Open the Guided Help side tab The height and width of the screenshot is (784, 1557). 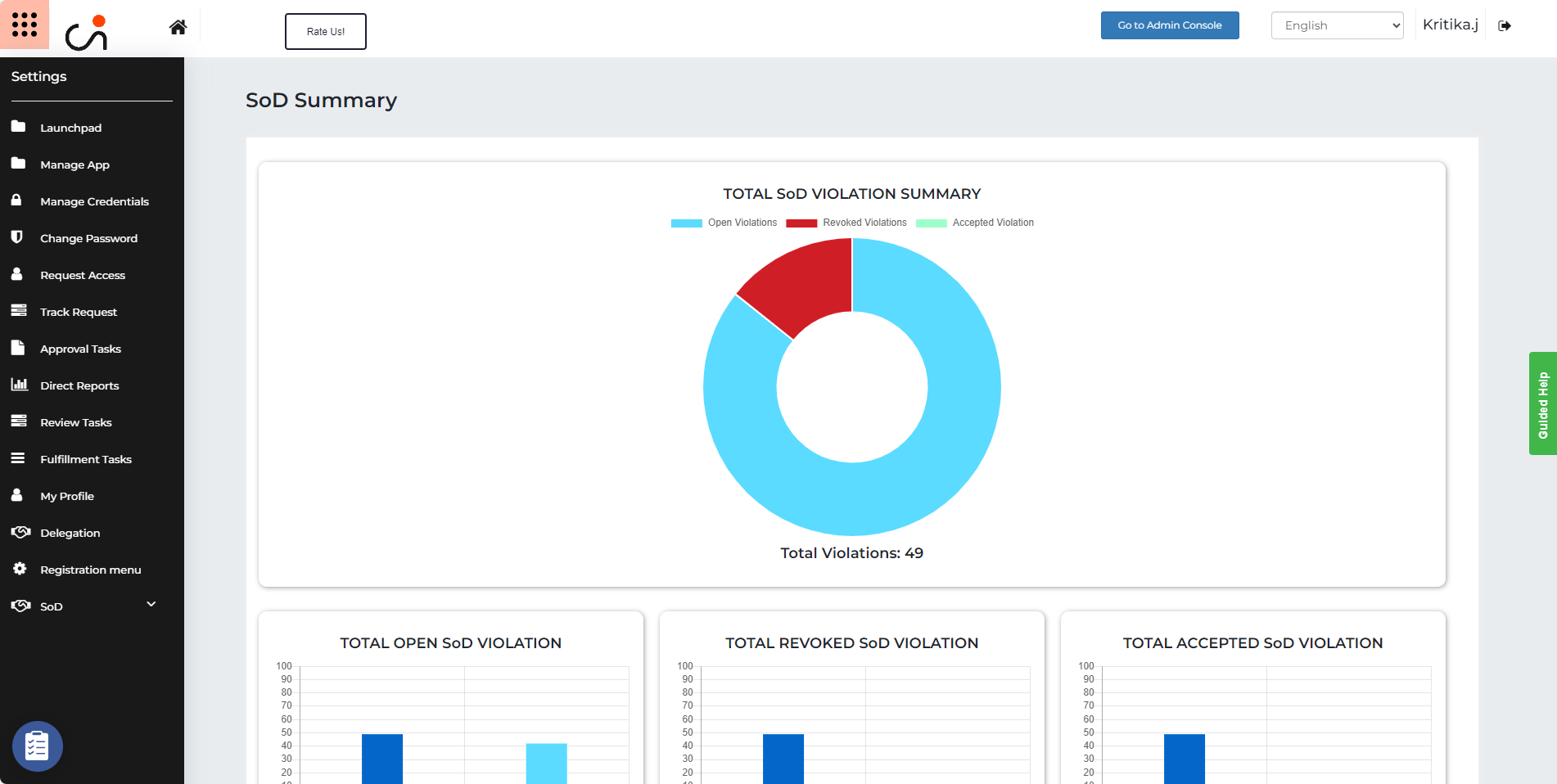[1543, 403]
